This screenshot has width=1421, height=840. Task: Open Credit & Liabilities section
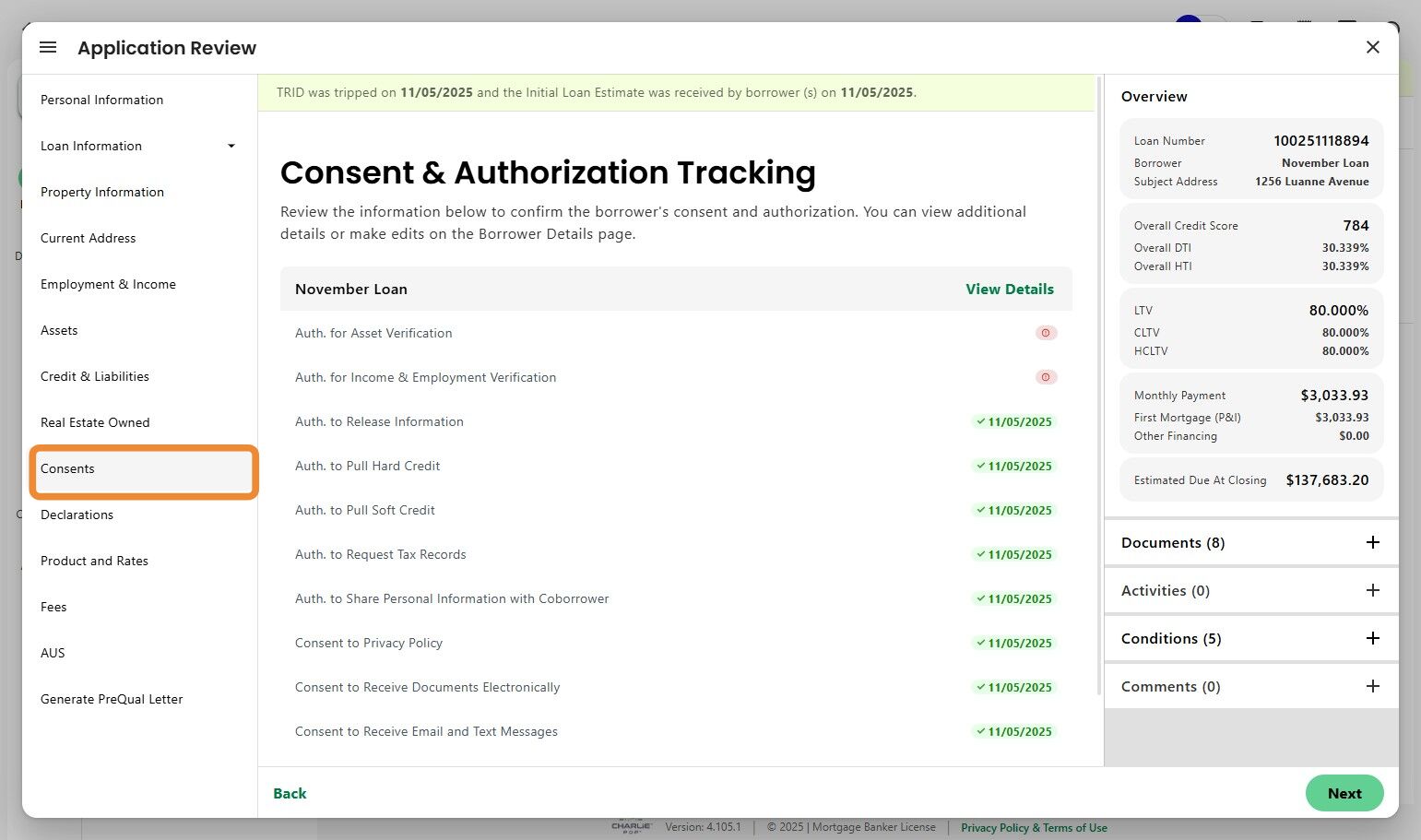[x=95, y=376]
